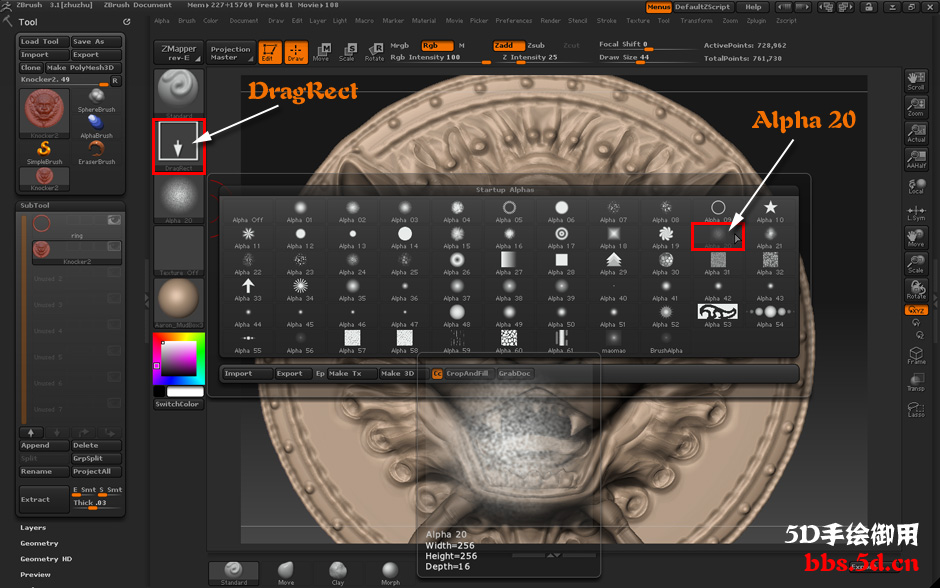Click the CropAndFill button
This screenshot has height=588, width=940.
click(x=468, y=373)
